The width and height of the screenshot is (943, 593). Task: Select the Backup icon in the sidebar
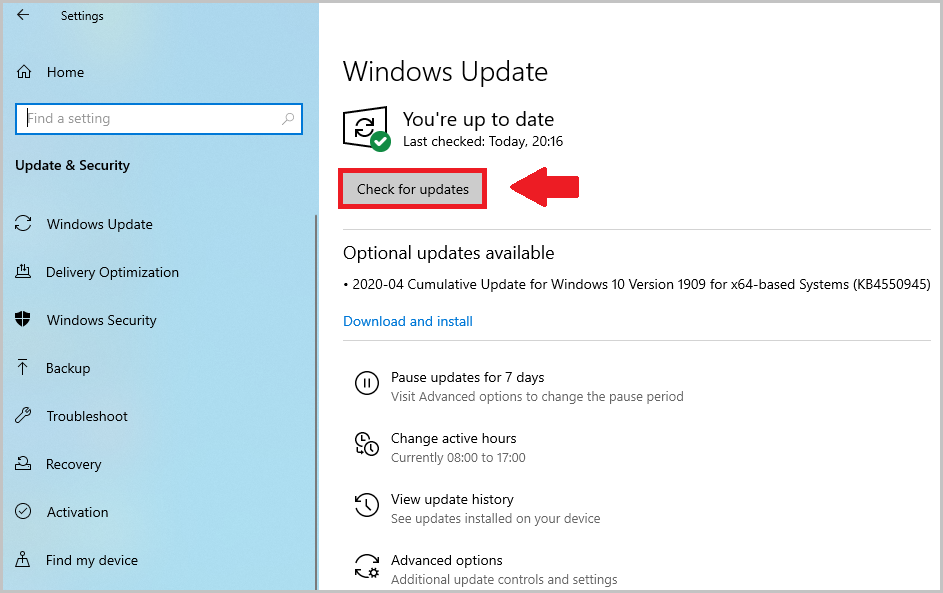click(x=23, y=368)
